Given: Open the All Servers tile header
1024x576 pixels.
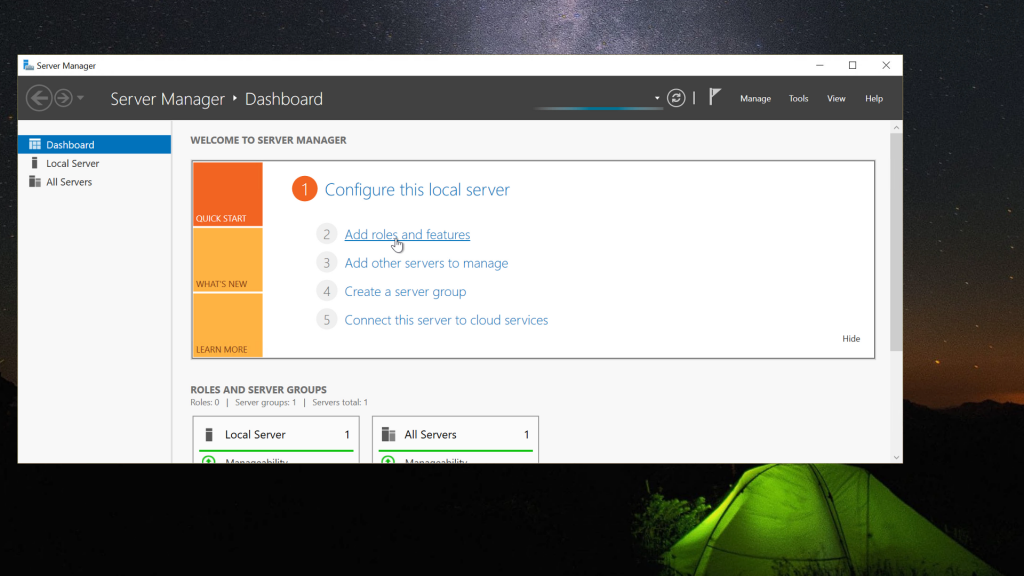Looking at the screenshot, I should click(x=455, y=434).
